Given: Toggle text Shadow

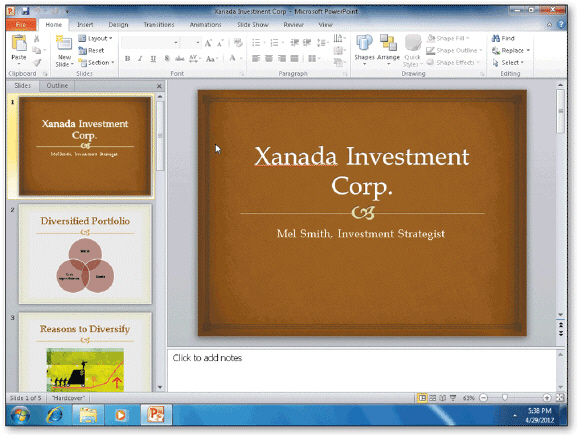Looking at the screenshot, I should (x=167, y=59).
